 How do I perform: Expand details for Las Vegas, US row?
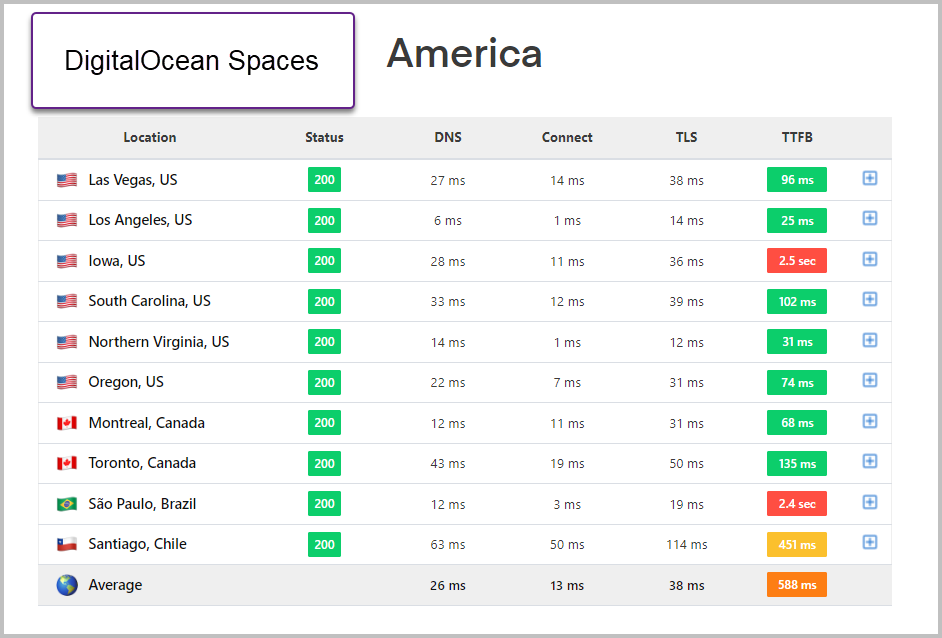869,178
